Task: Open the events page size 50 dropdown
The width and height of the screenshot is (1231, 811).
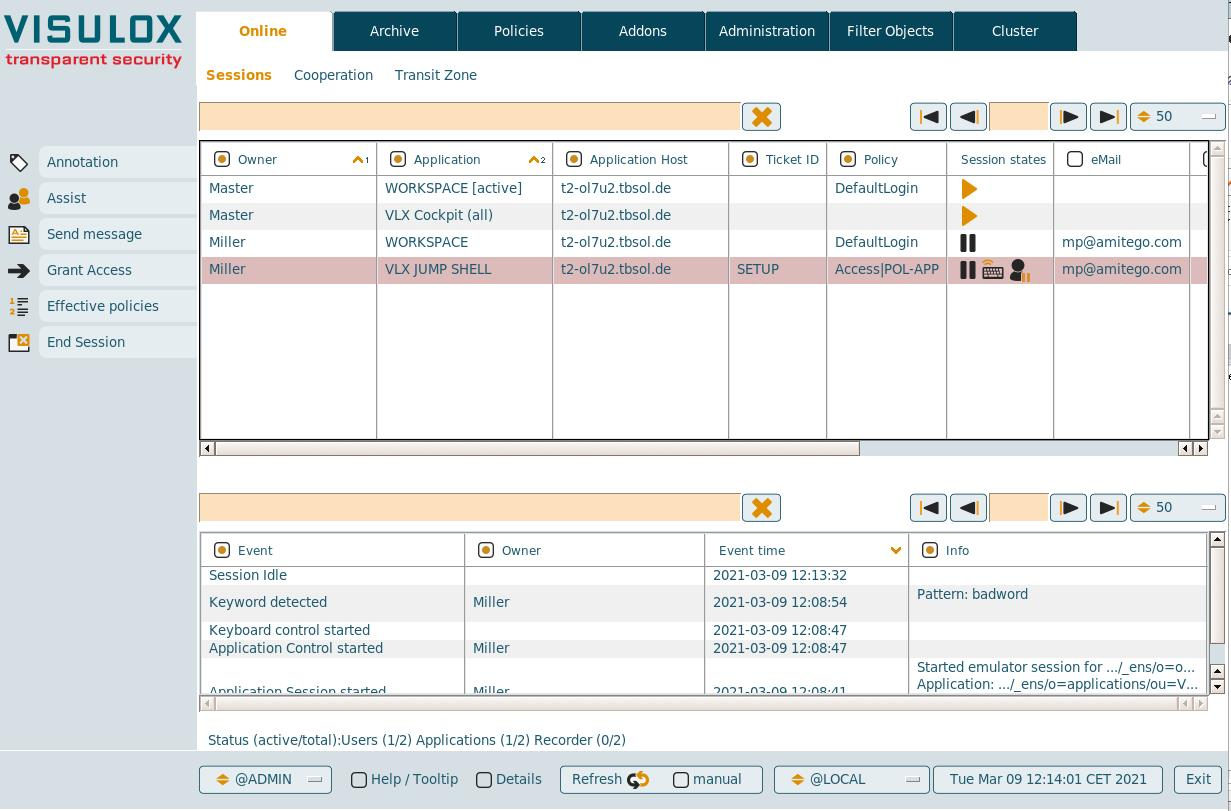Action: (1178, 508)
